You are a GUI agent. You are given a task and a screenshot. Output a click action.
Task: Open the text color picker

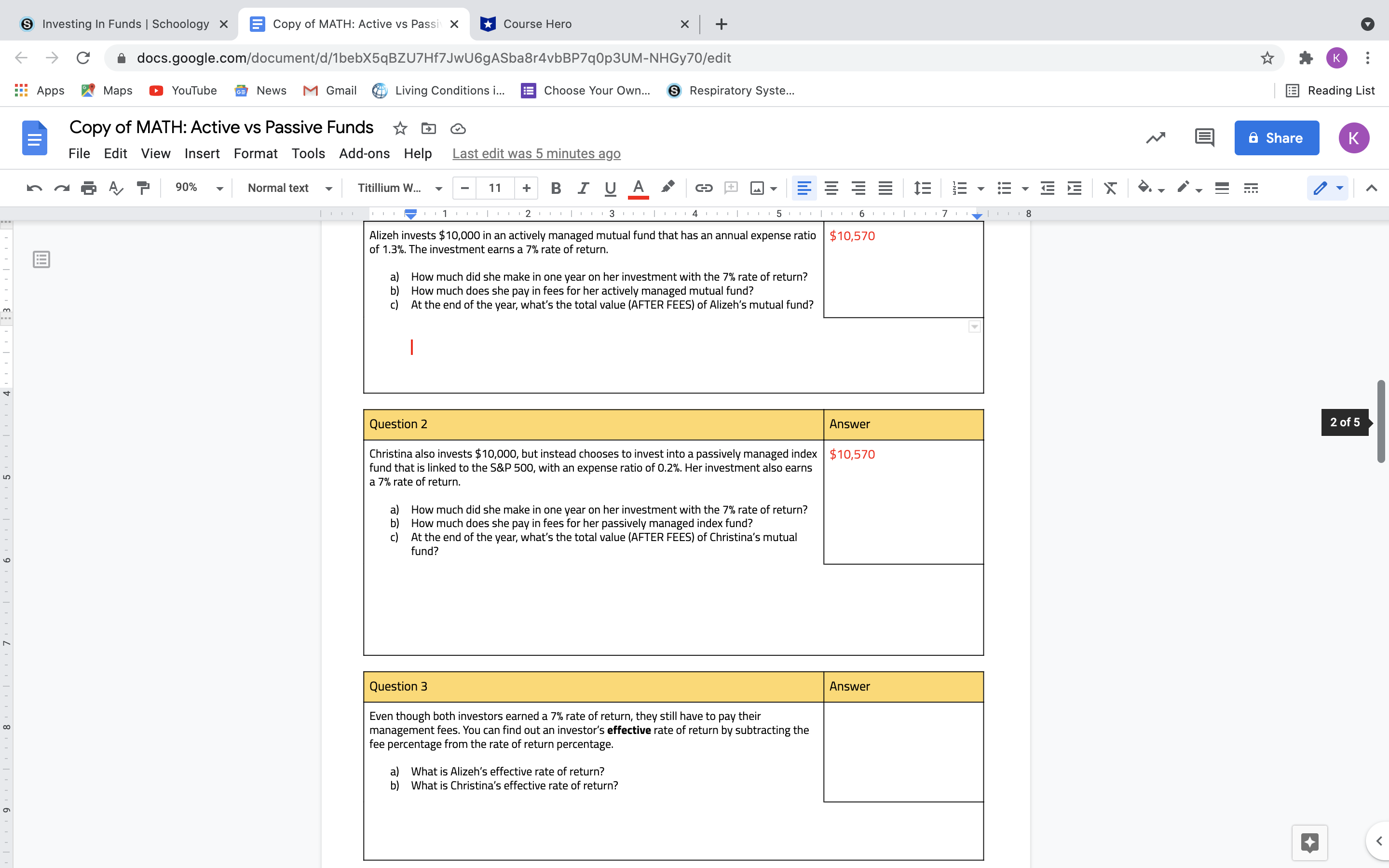pos(638,188)
